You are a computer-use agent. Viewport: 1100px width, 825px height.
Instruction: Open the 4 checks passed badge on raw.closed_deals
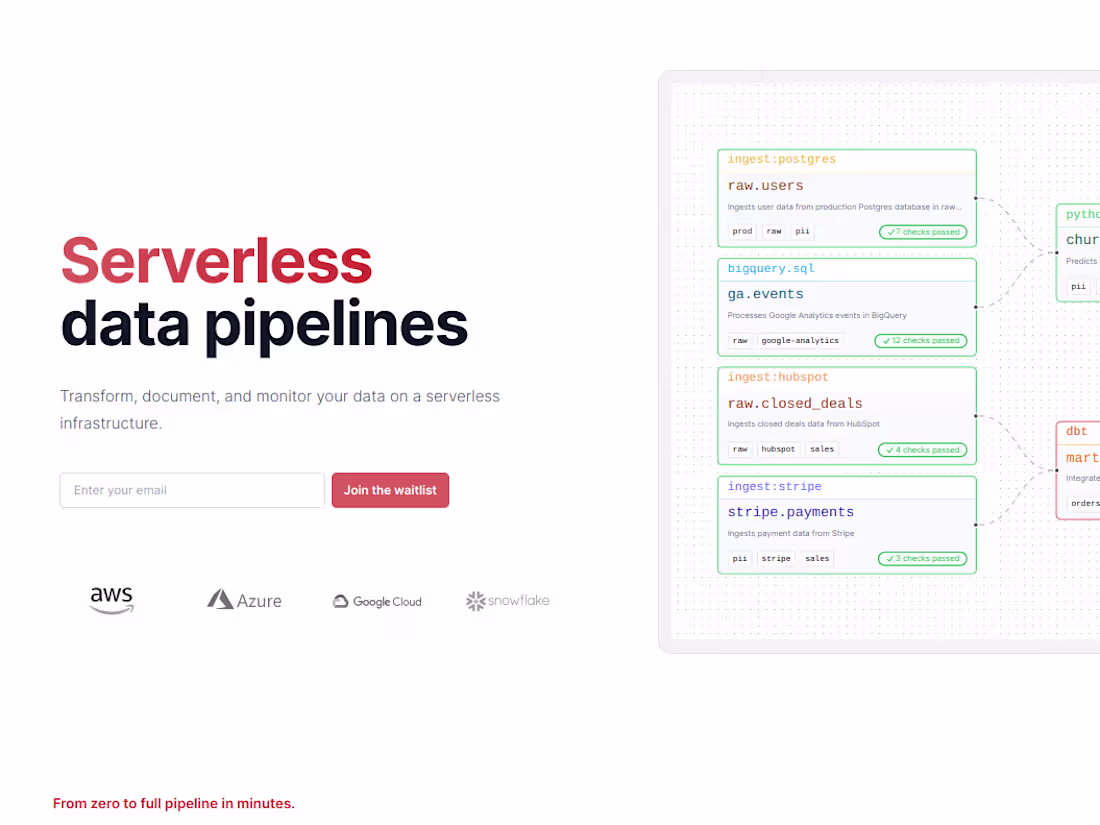[921, 449]
